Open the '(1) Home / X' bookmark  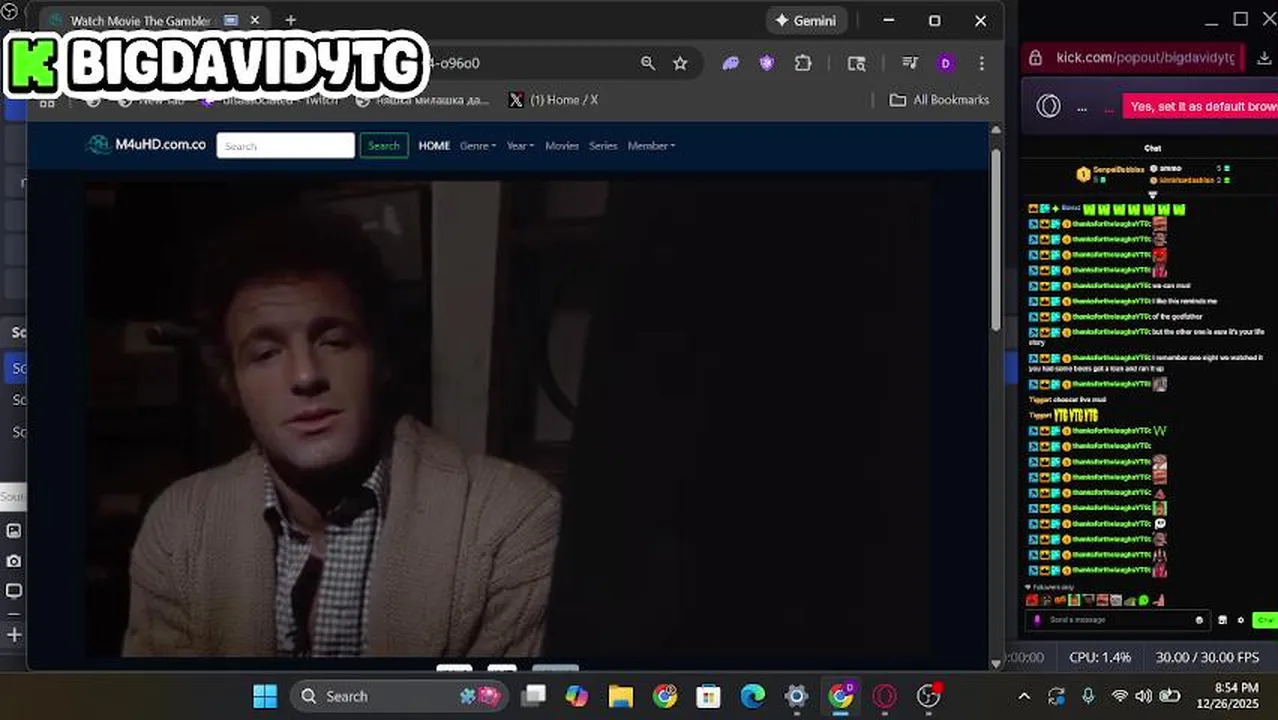click(x=553, y=100)
